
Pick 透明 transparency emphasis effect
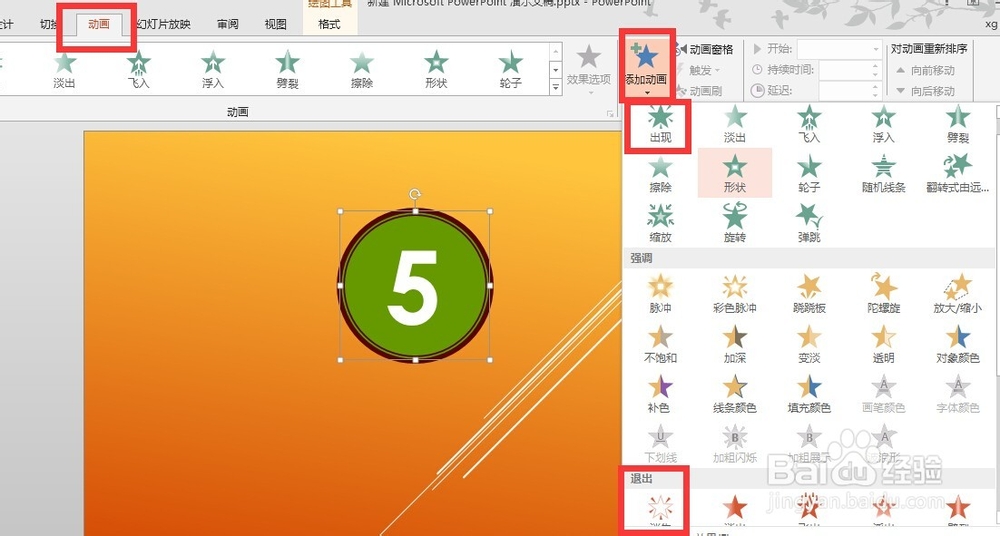coord(883,344)
